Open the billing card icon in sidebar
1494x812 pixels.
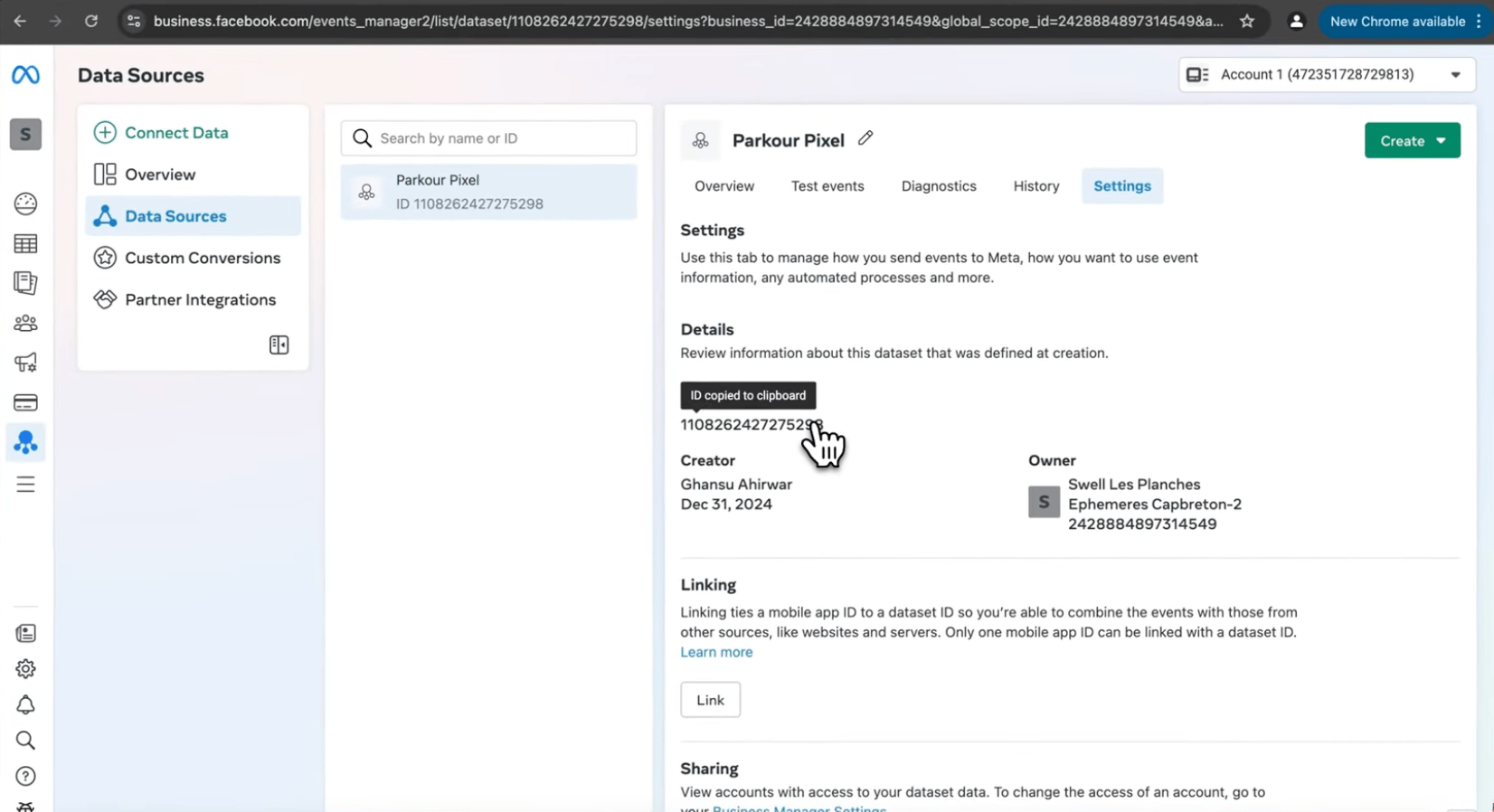pos(25,402)
